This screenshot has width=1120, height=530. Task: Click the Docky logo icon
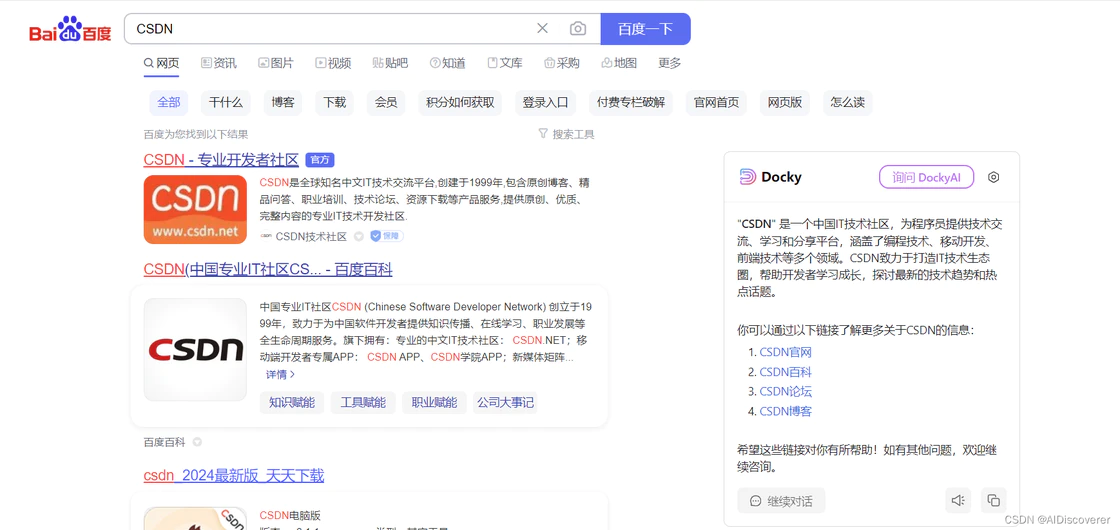pyautogui.click(x=747, y=177)
